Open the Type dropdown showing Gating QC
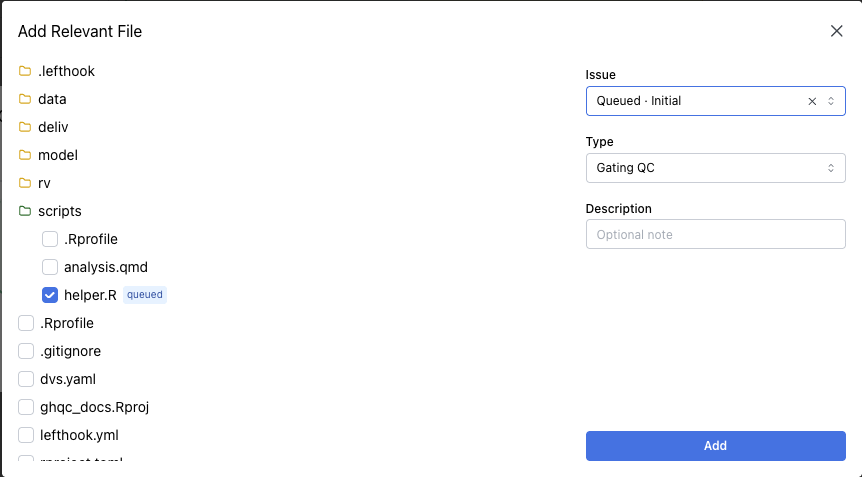862x477 pixels. coord(715,168)
